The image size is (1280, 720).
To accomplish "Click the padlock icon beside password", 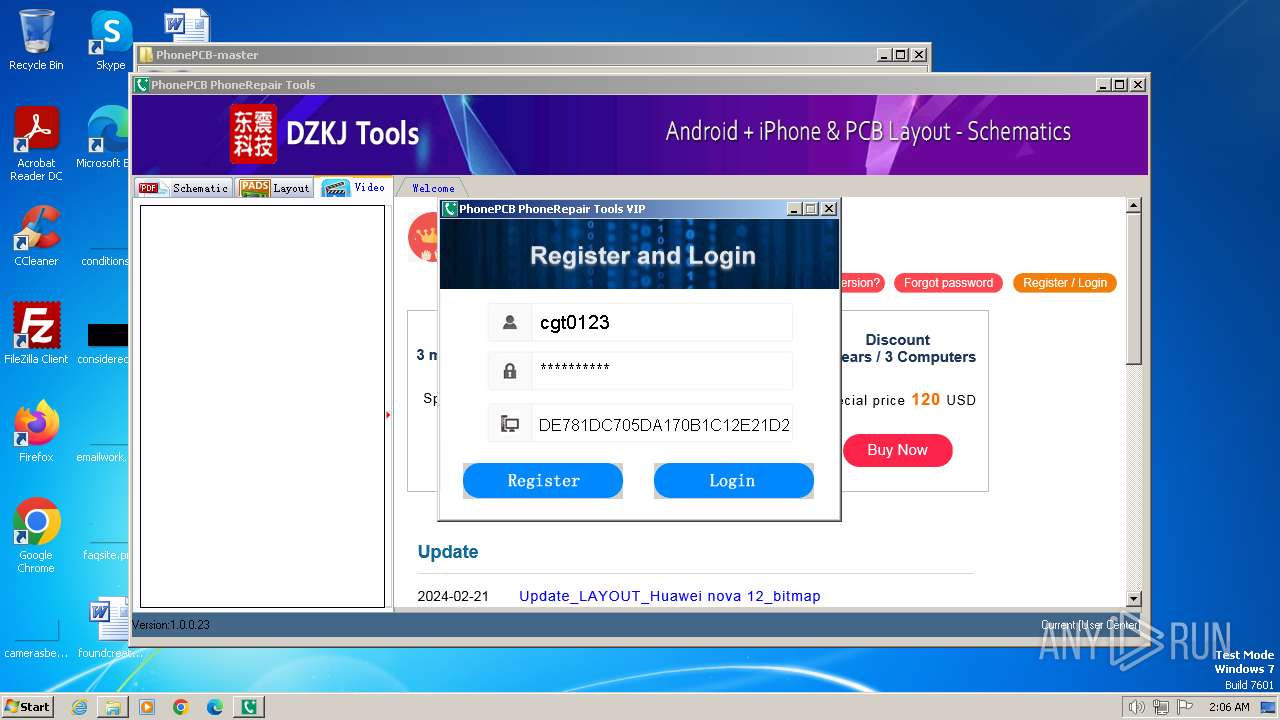I will click(x=509, y=371).
